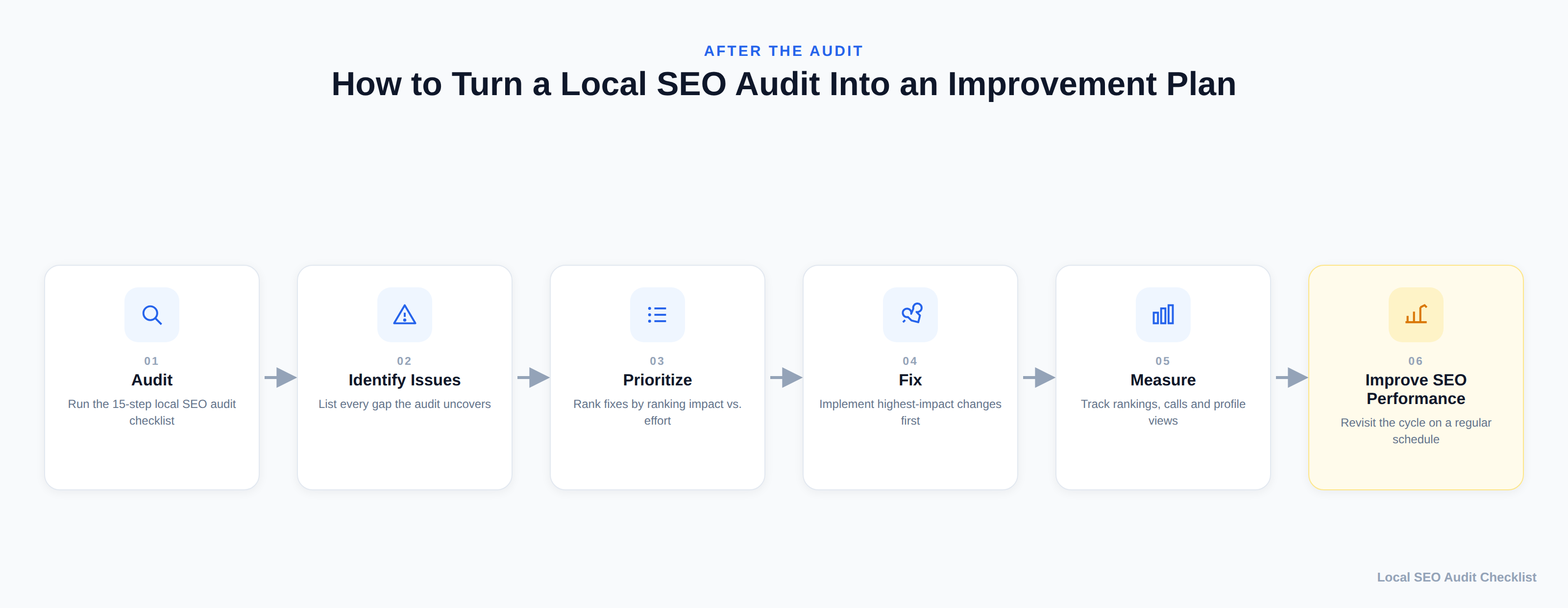
Task: Select the "Audit" card title
Action: click(x=151, y=380)
